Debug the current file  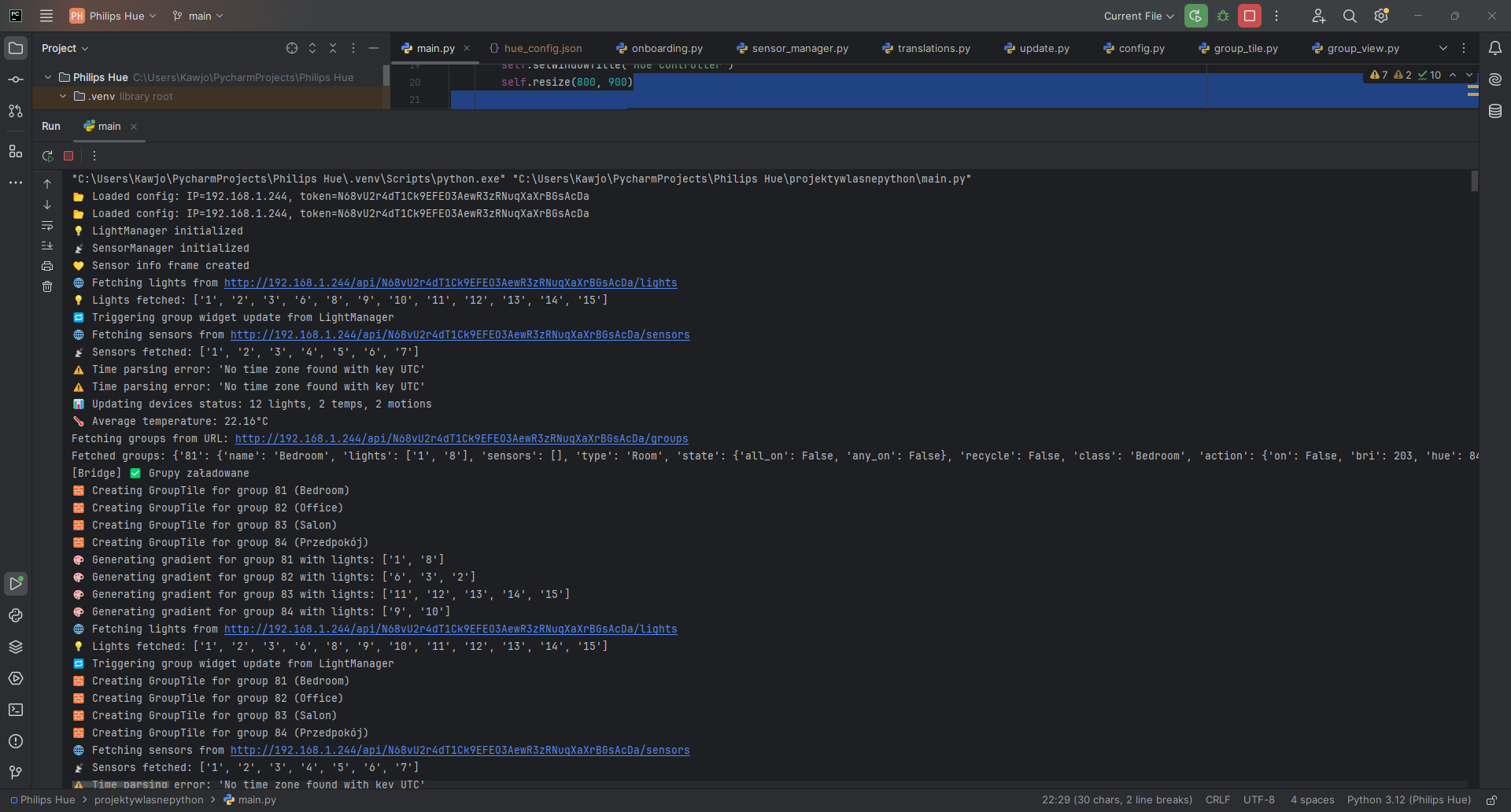click(x=1223, y=16)
